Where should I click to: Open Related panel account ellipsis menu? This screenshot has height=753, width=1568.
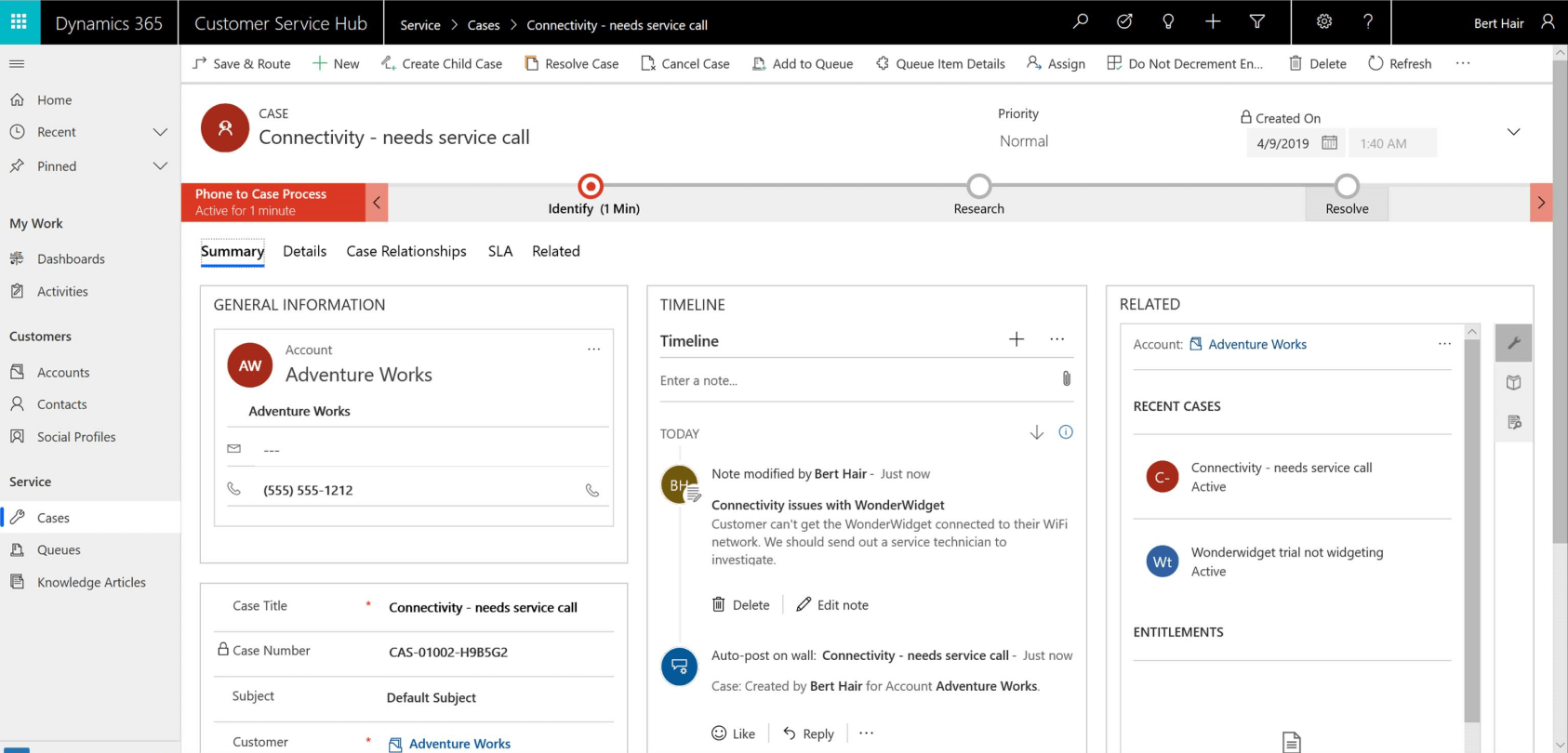pos(1444,344)
